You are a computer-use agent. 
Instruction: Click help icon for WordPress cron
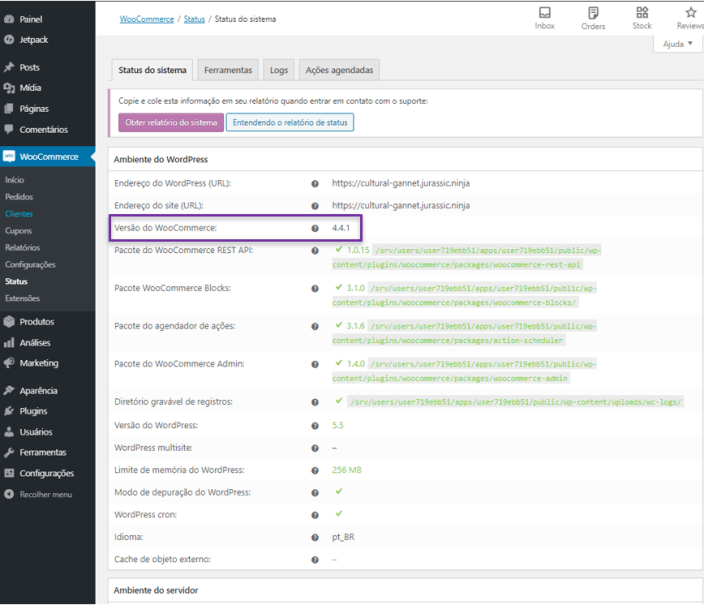point(315,515)
